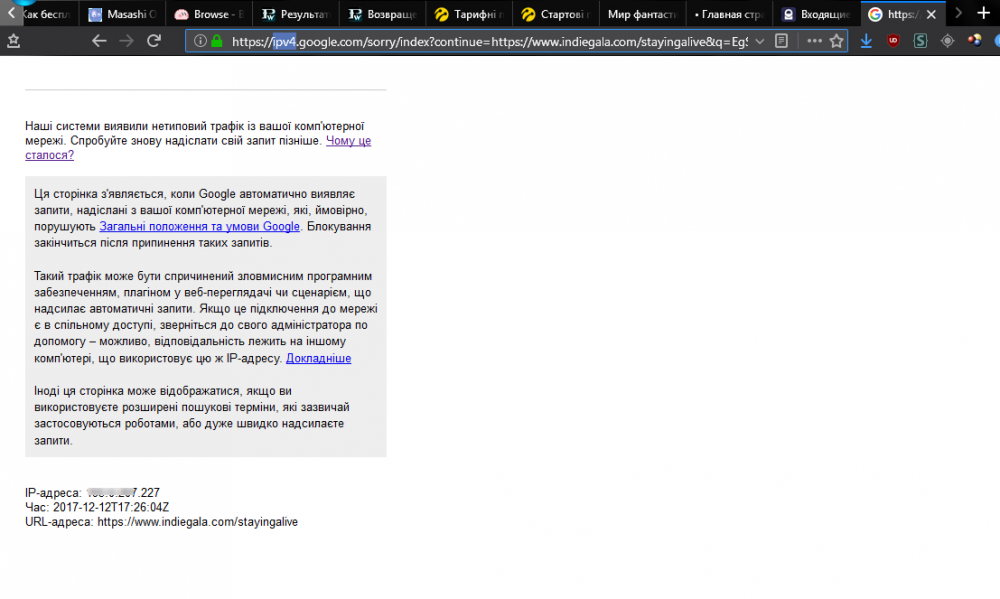Click the green secure connection padlock
The height and width of the screenshot is (599, 1000).
pyautogui.click(x=217, y=41)
